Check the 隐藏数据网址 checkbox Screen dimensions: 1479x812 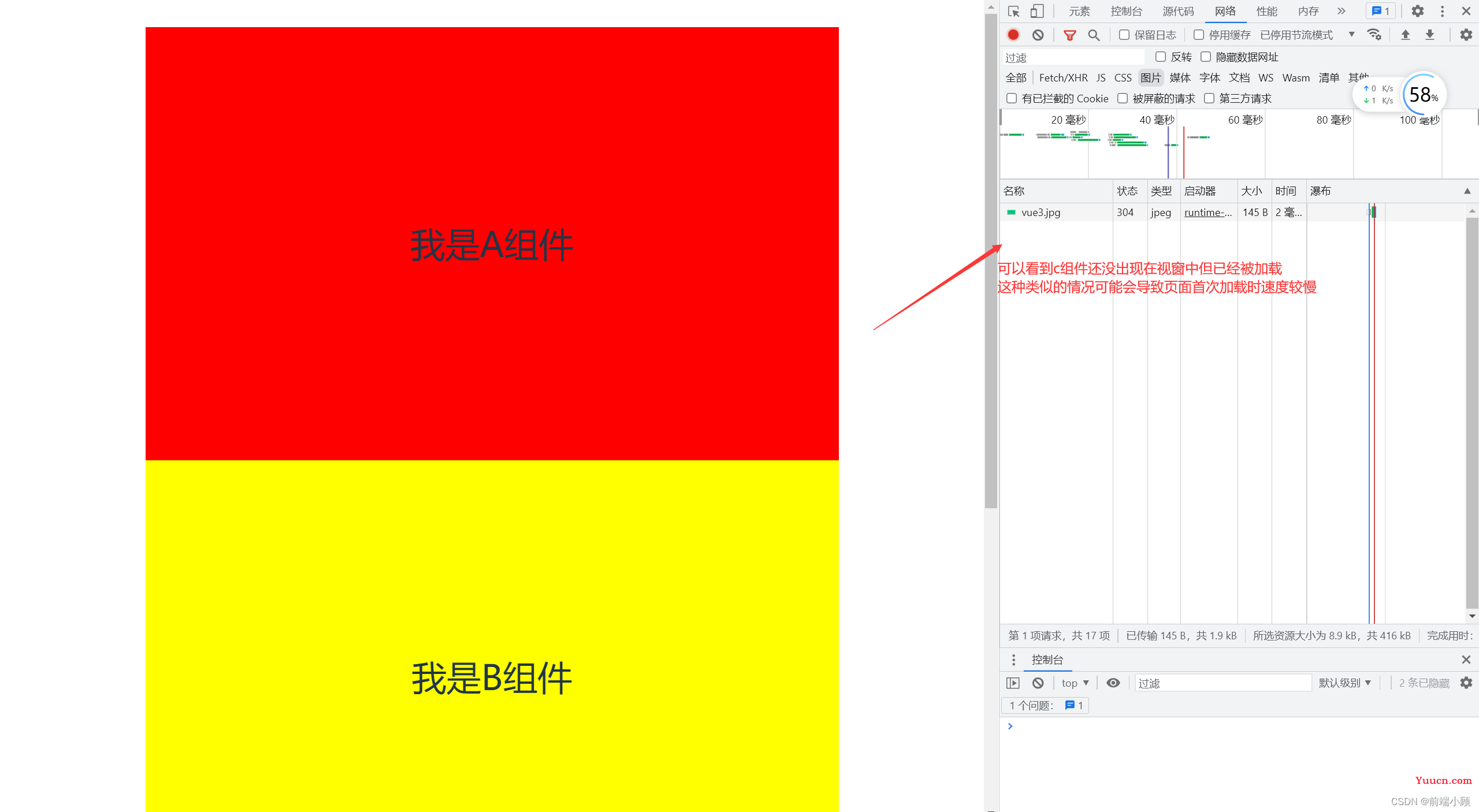tap(1206, 57)
